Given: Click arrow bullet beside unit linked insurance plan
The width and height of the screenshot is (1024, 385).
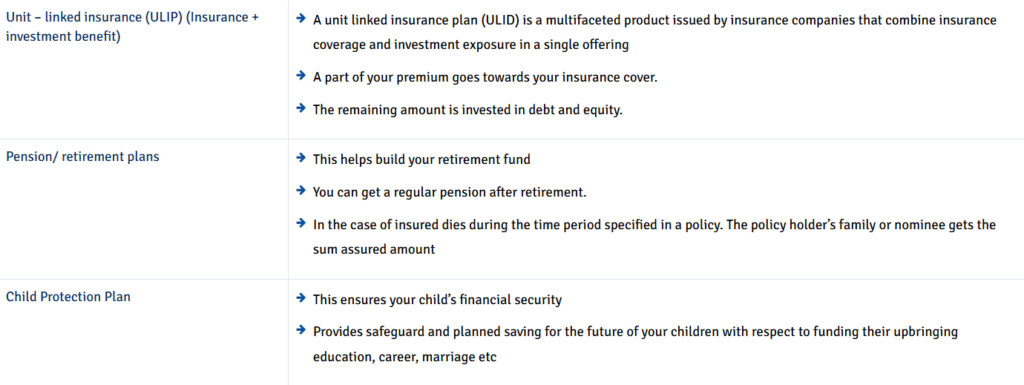Looking at the screenshot, I should (x=300, y=19).
